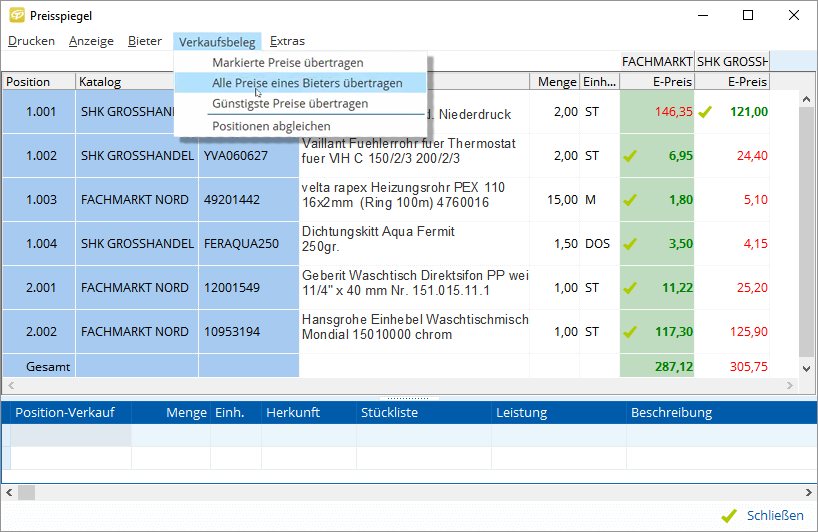Open the Drucken menu
Screen dimensions: 818x532
(x=31, y=41)
